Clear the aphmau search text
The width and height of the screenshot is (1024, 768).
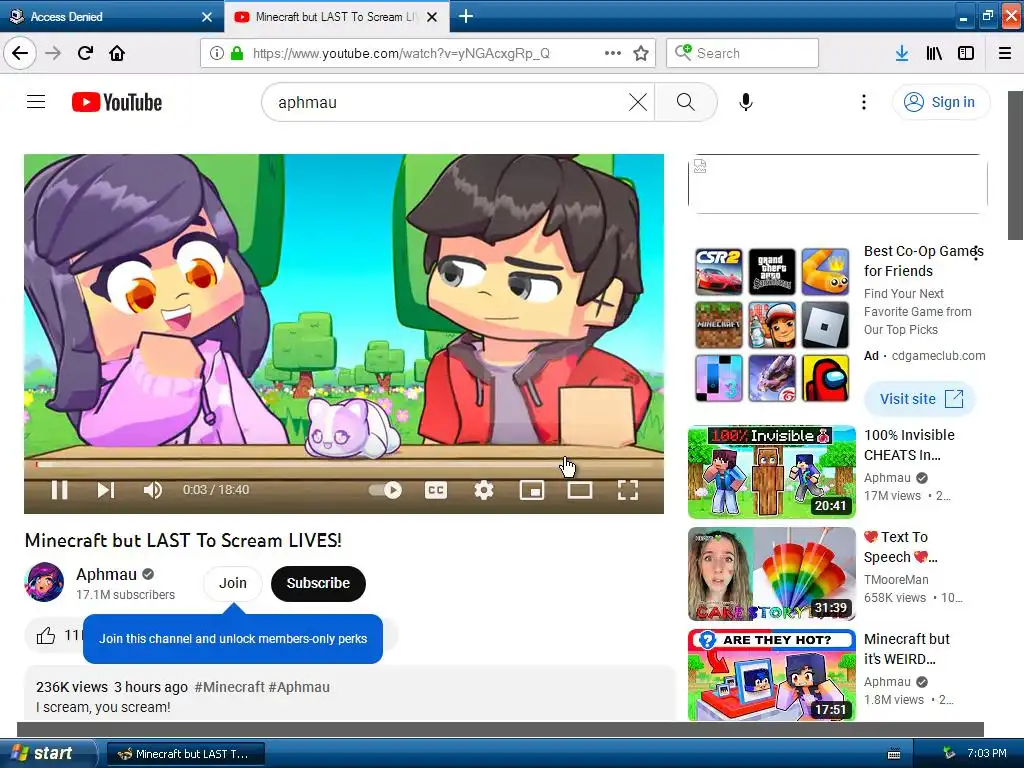click(x=638, y=102)
